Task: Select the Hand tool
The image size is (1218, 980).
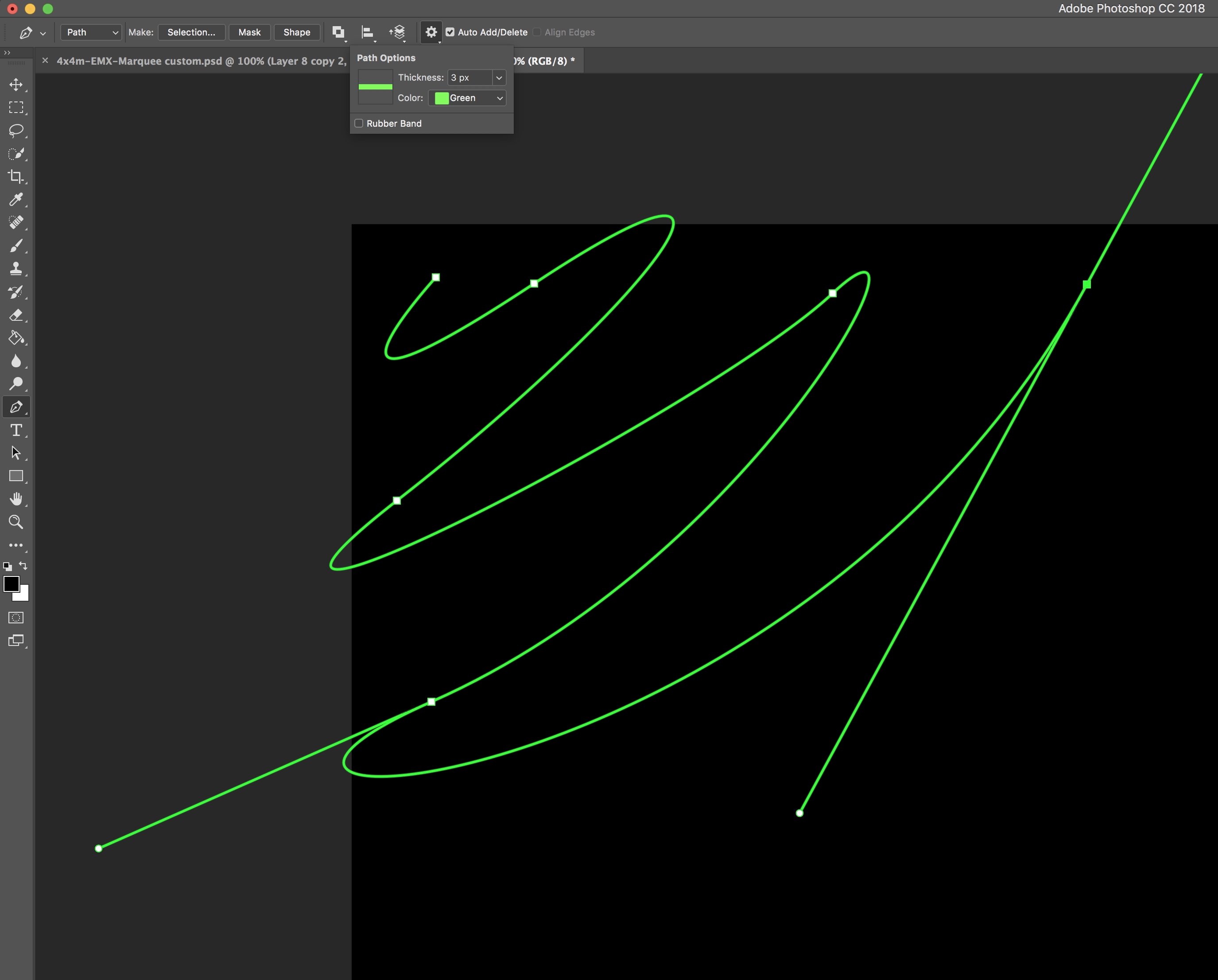Action: click(x=16, y=499)
